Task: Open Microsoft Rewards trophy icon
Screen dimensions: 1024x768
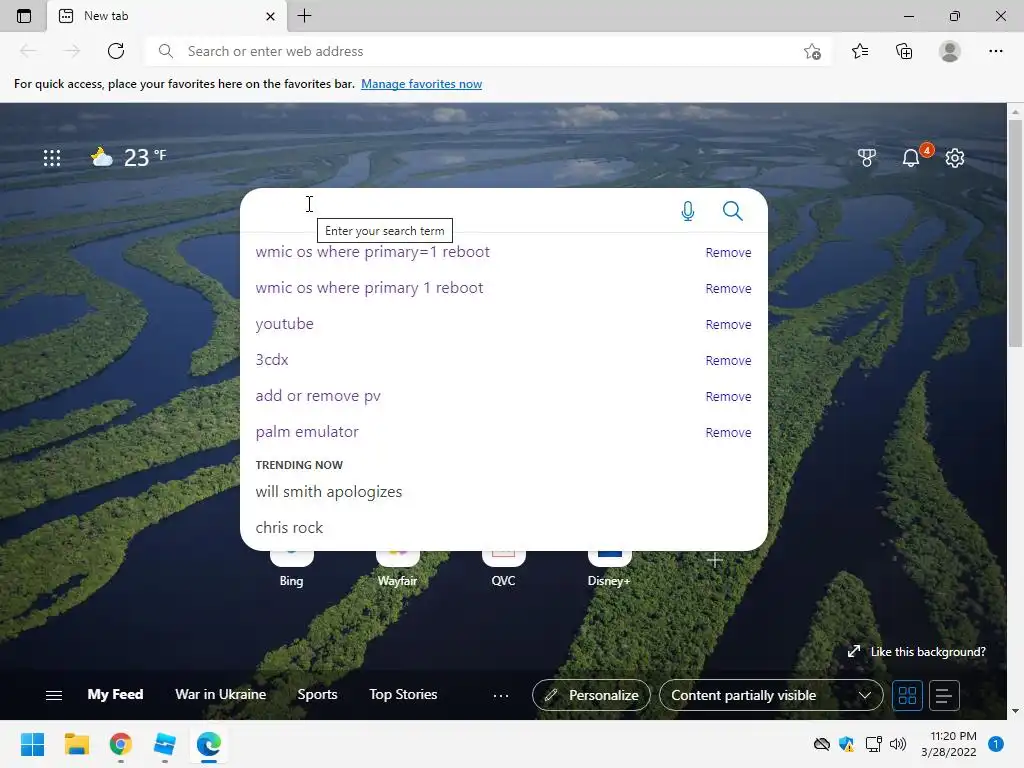Action: pyautogui.click(x=867, y=157)
